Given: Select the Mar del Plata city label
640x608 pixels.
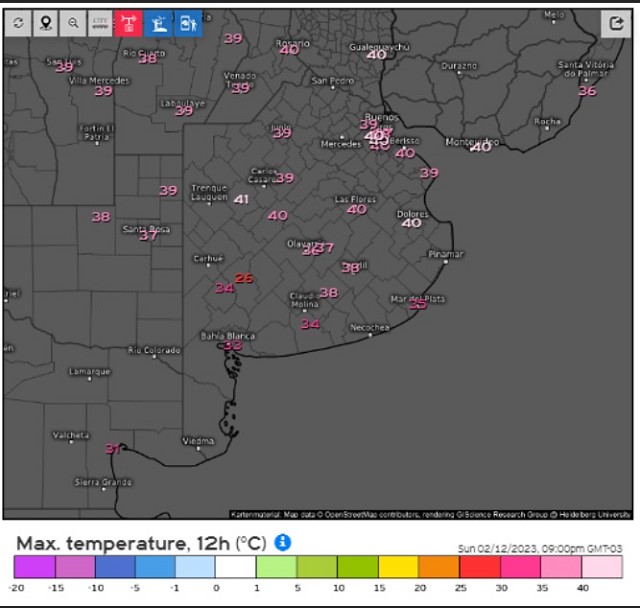Looking at the screenshot, I should 418,298.
